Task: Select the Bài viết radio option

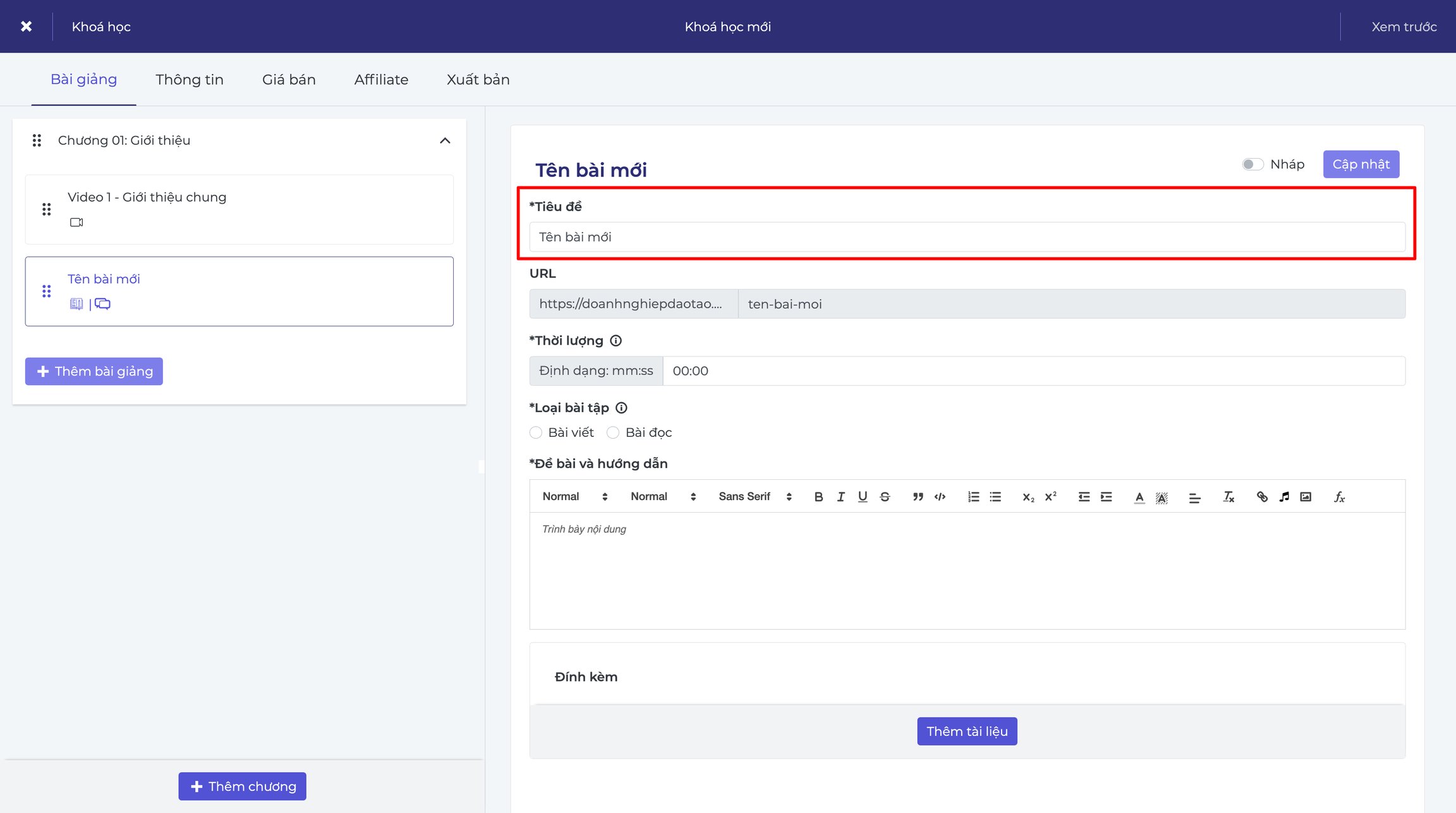Action: pos(536,432)
